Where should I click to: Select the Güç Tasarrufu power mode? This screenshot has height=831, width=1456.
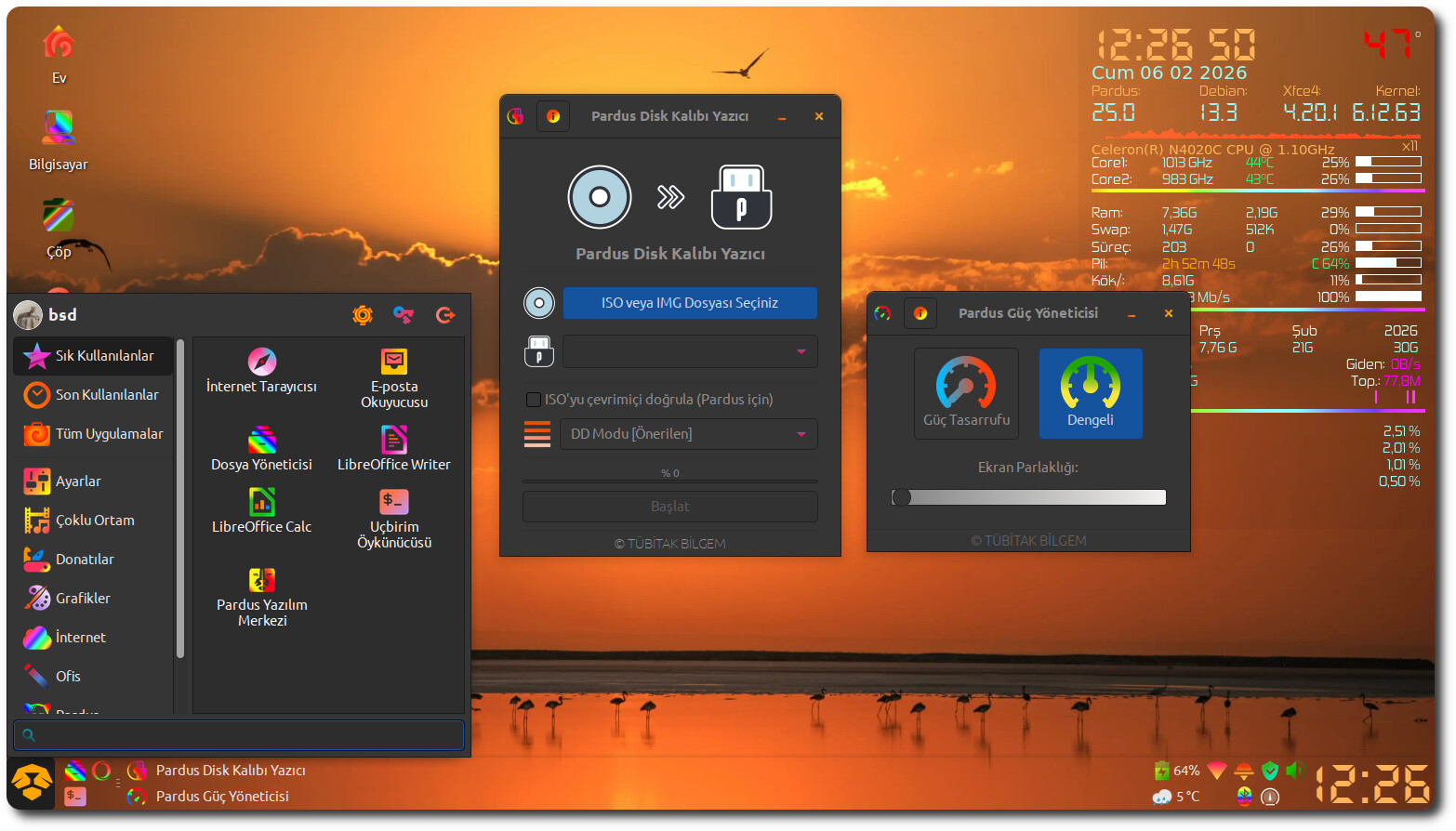tap(966, 392)
